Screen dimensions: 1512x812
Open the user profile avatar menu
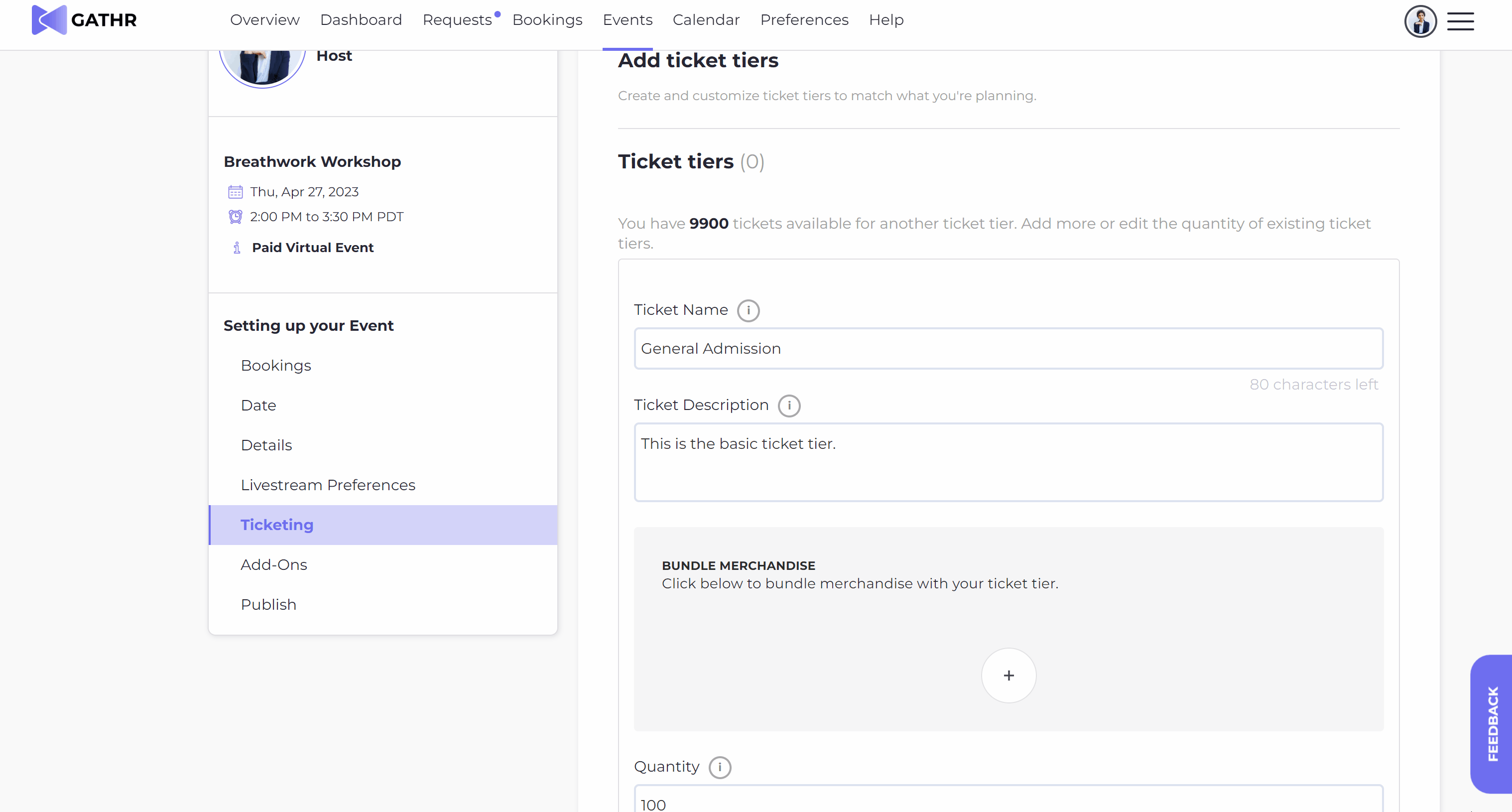(x=1420, y=22)
